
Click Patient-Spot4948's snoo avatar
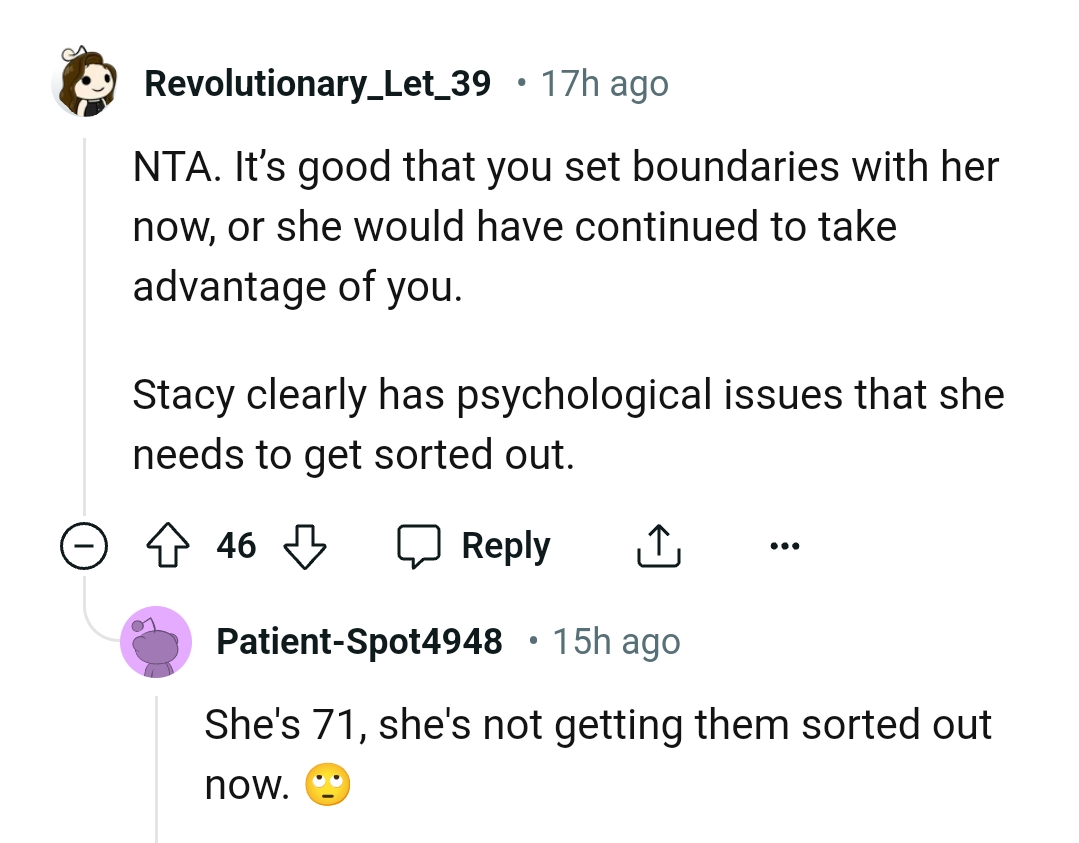click(x=156, y=641)
